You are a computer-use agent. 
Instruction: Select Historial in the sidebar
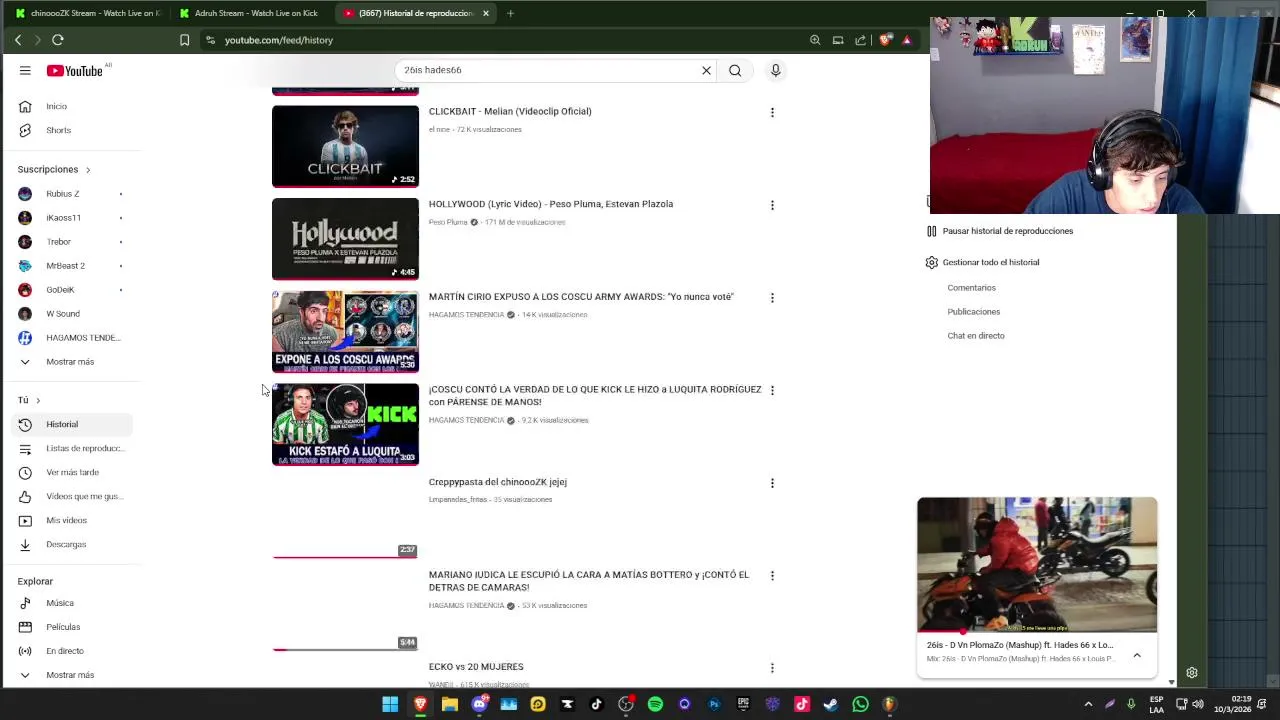pyautogui.click(x=70, y=424)
